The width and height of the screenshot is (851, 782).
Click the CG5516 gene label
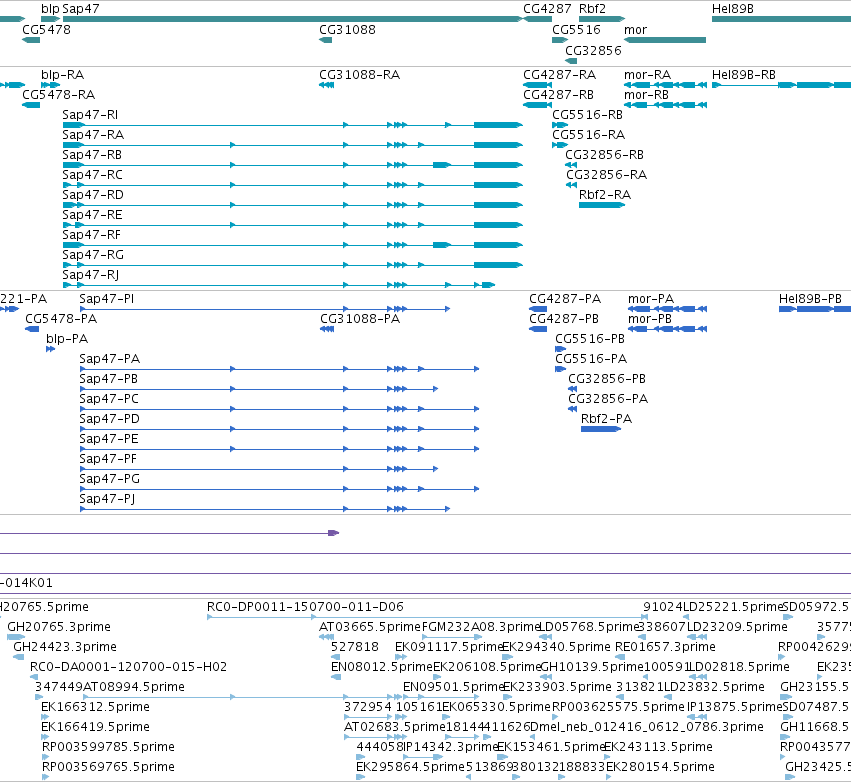pyautogui.click(x=576, y=29)
